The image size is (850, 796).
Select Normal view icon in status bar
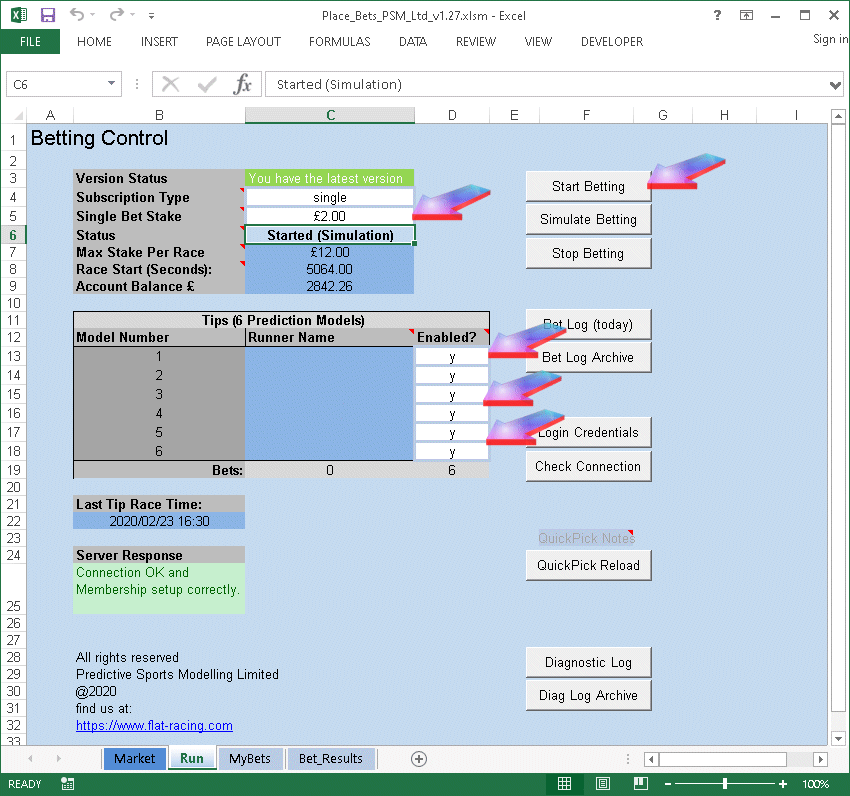tap(565, 784)
